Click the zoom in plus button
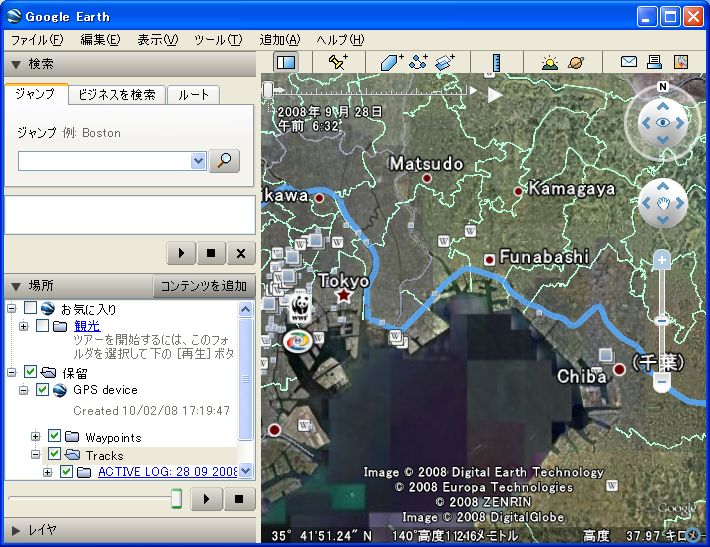 click(662, 260)
